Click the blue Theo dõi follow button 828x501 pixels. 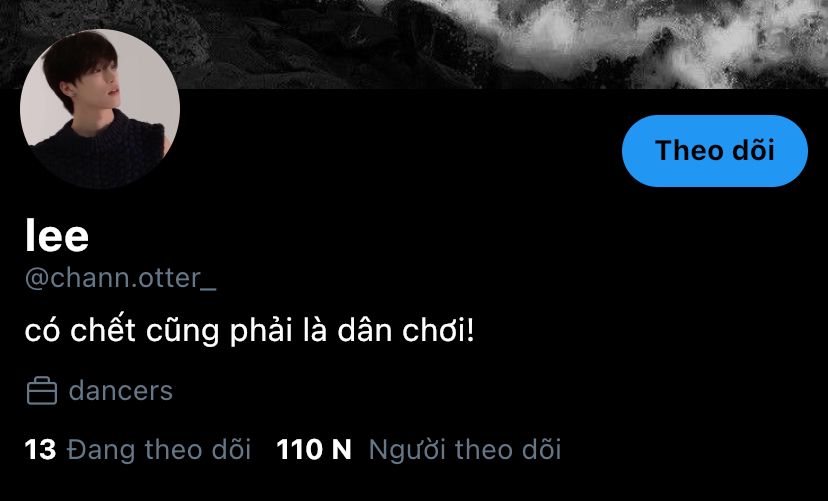coord(714,150)
